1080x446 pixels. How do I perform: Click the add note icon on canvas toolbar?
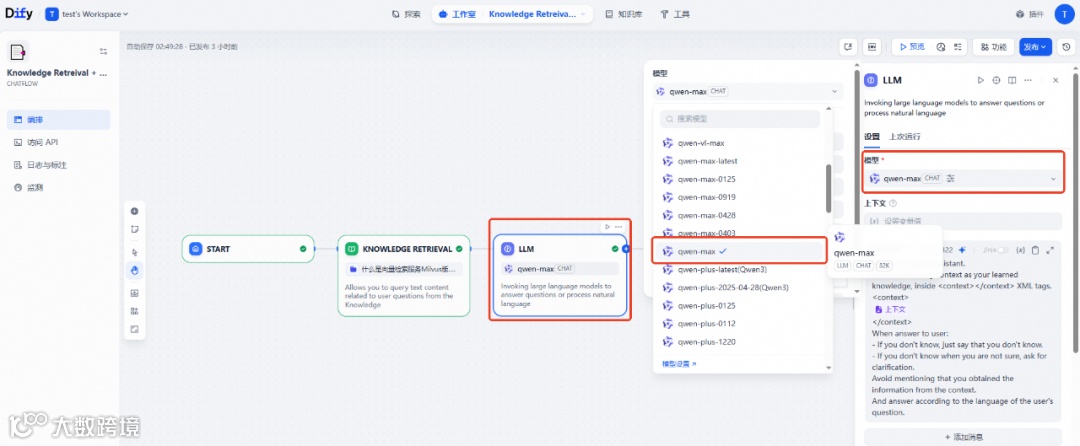134,229
